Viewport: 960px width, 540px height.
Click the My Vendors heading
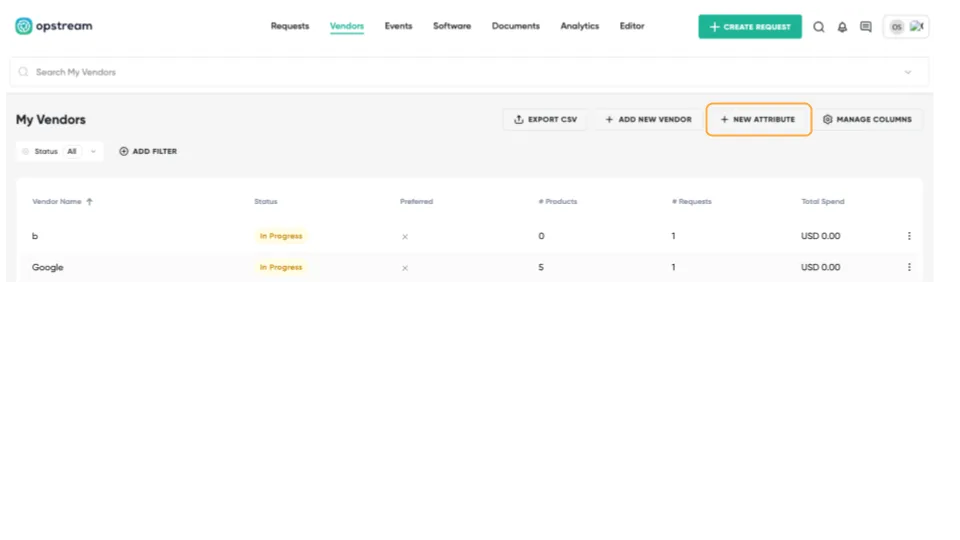point(51,119)
